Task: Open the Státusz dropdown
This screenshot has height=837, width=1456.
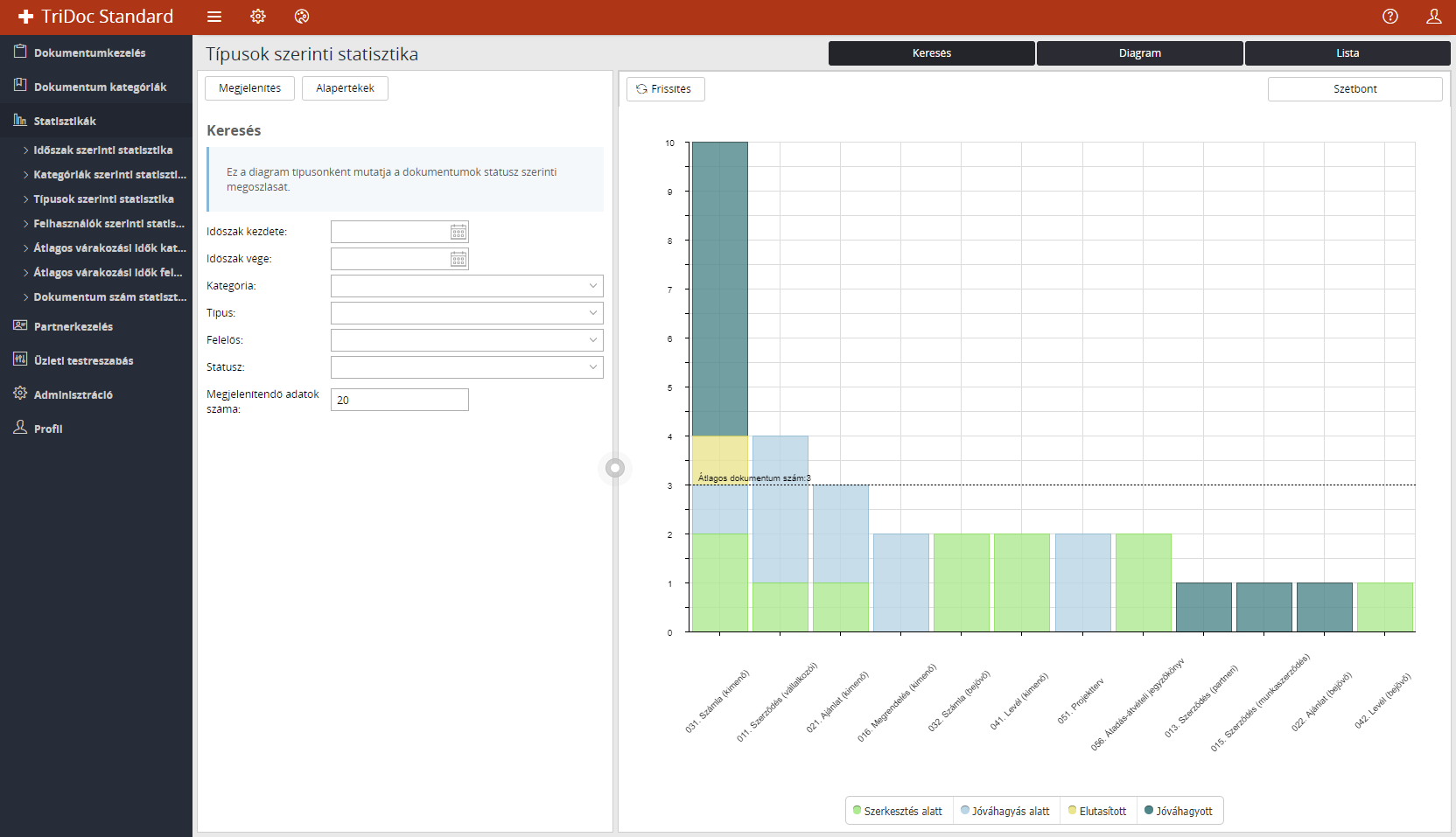Action: [467, 367]
